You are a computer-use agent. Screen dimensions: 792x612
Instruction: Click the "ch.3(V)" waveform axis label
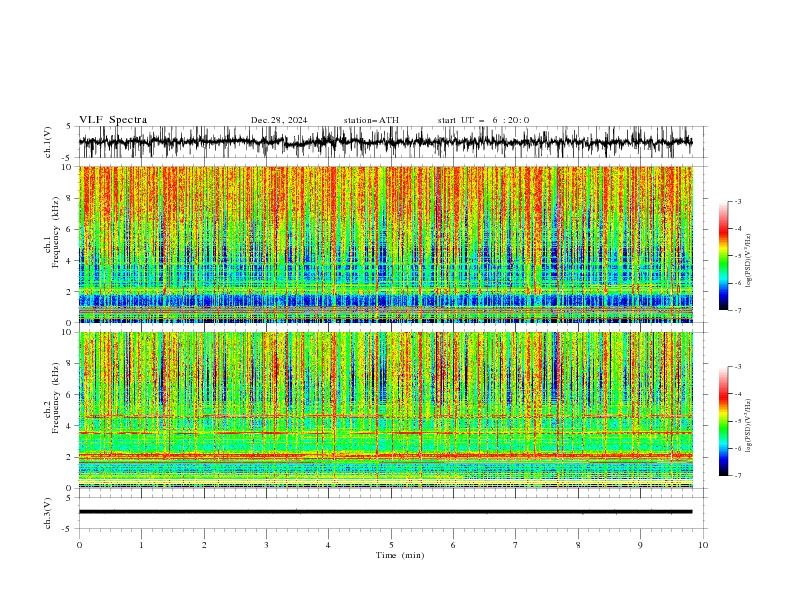coord(48,513)
